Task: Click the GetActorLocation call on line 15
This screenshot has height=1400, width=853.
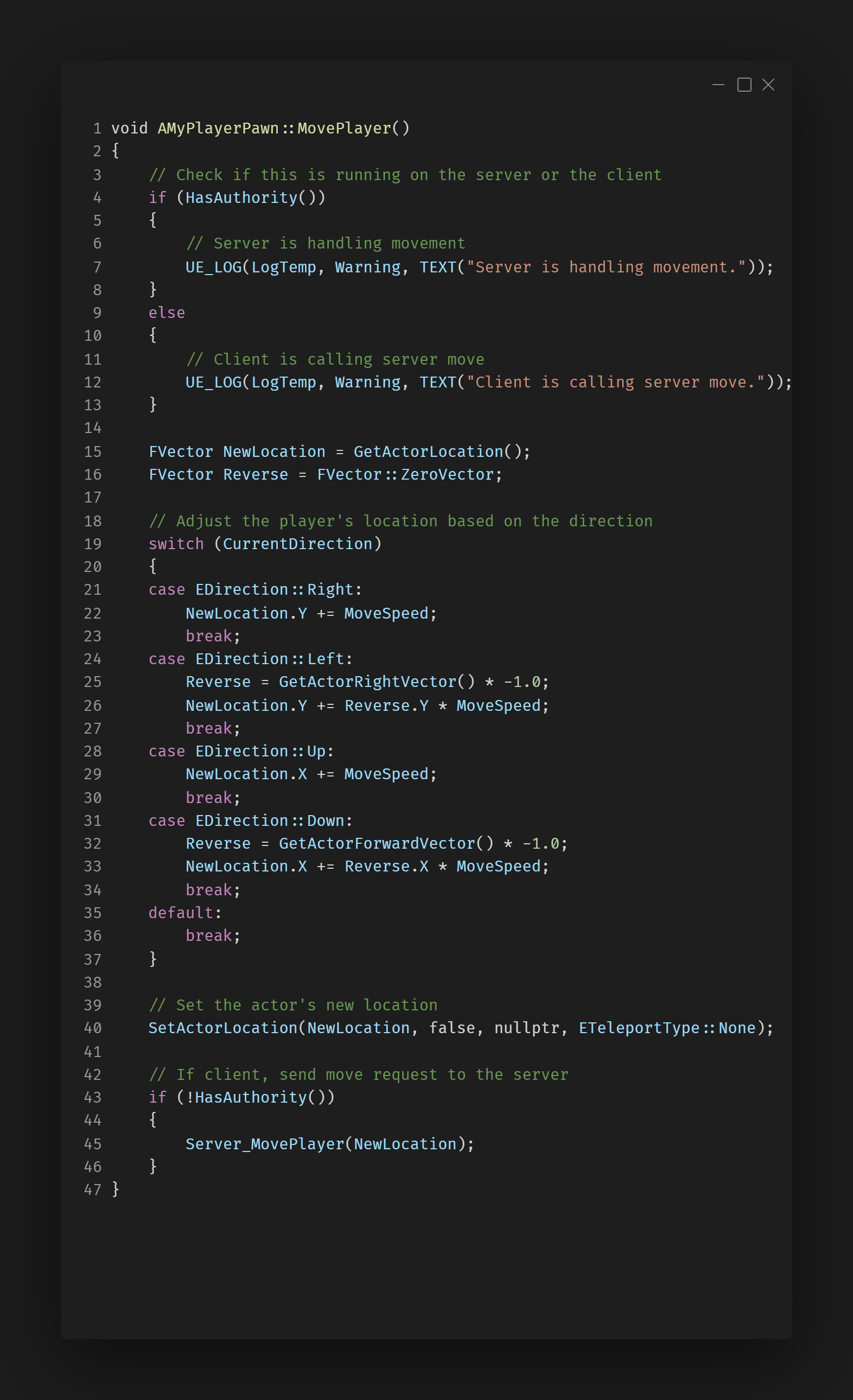Action: 429,451
